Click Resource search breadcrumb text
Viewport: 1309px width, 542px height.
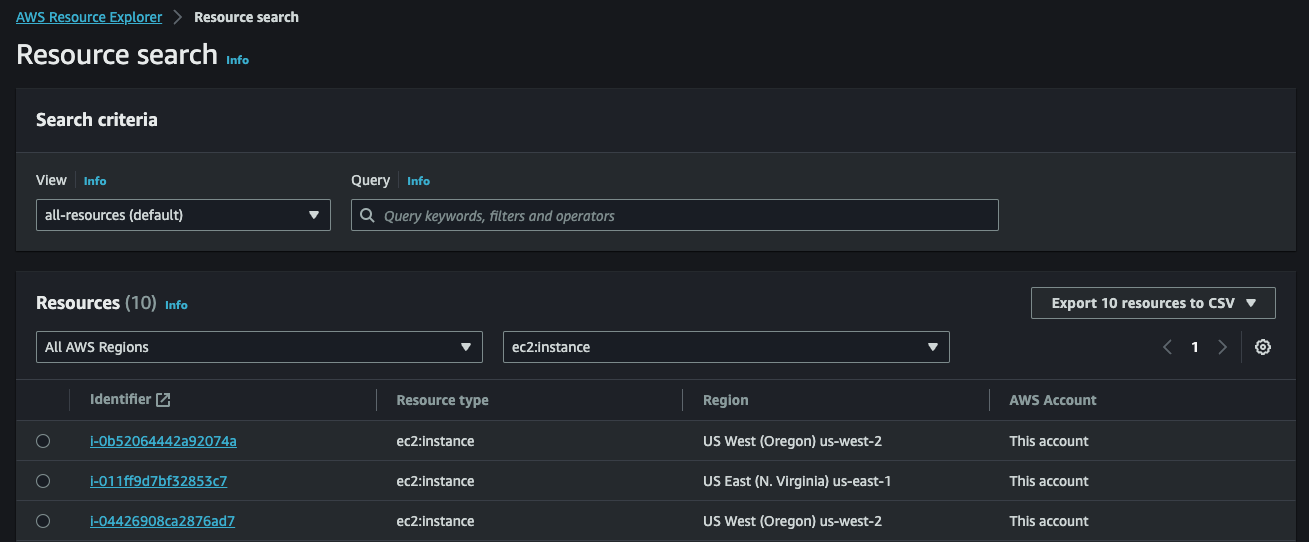pos(246,17)
